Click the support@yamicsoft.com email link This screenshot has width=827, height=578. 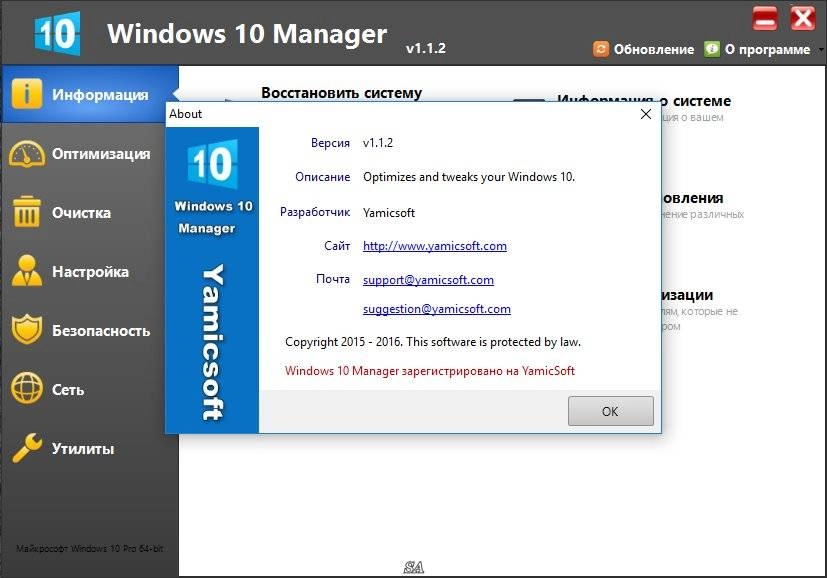point(428,280)
